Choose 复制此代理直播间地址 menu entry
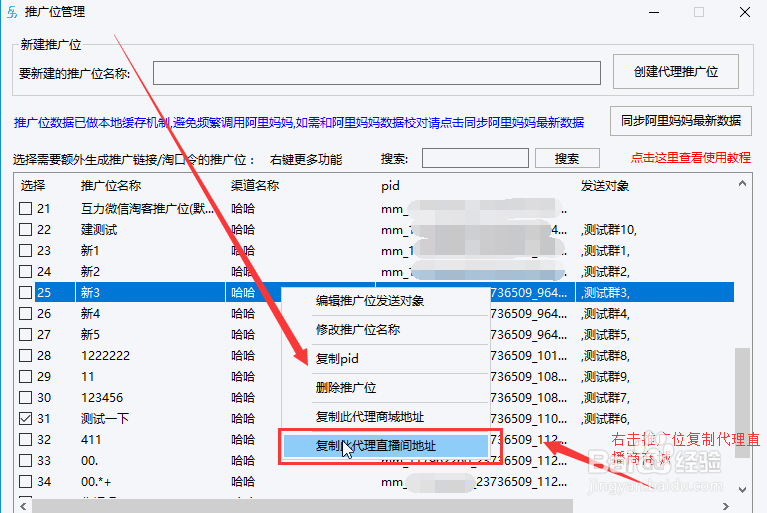The width and height of the screenshot is (767, 513). pyautogui.click(x=385, y=446)
